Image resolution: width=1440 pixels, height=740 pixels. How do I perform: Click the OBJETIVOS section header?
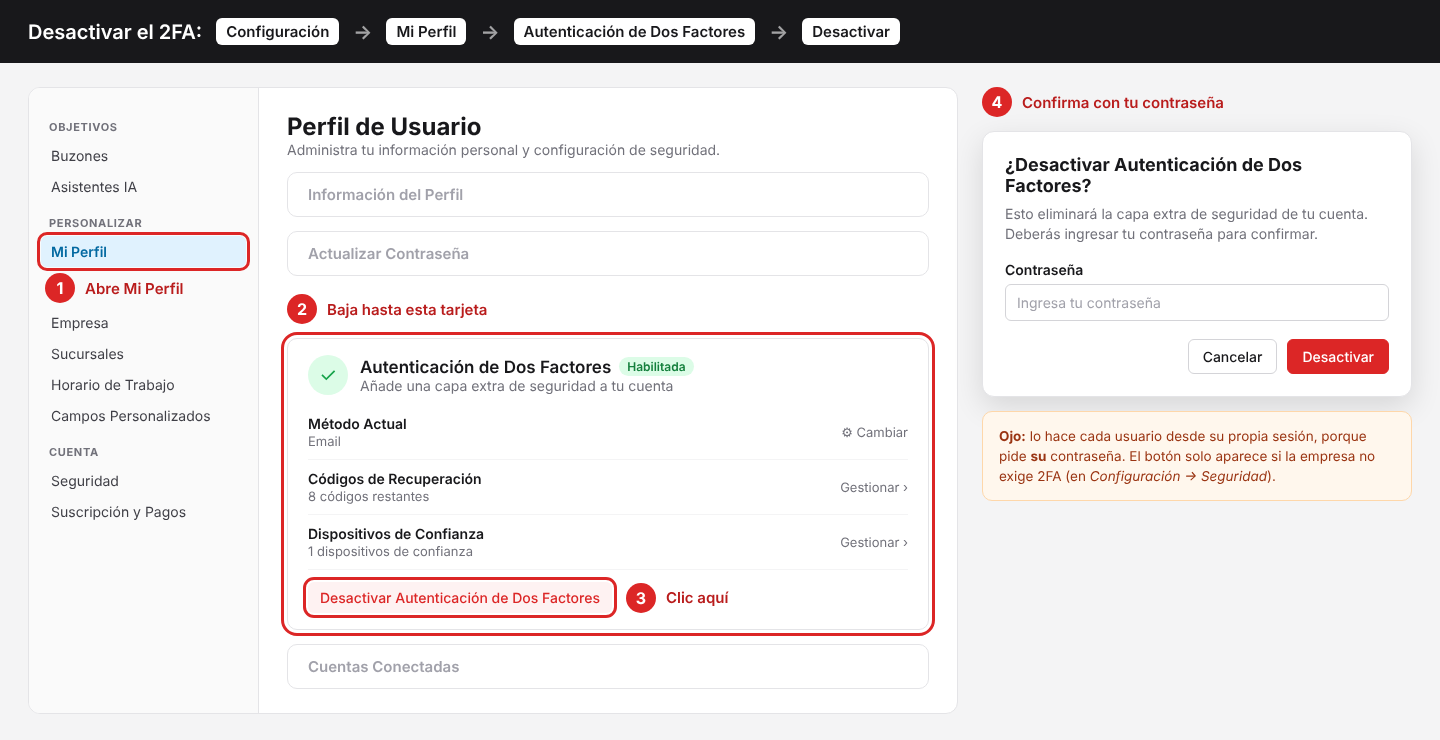click(x=83, y=127)
